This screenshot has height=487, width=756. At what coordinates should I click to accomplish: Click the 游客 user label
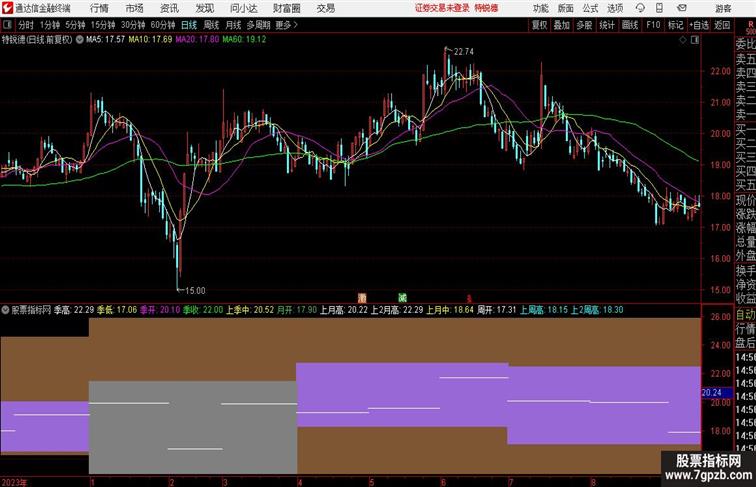coord(723,8)
